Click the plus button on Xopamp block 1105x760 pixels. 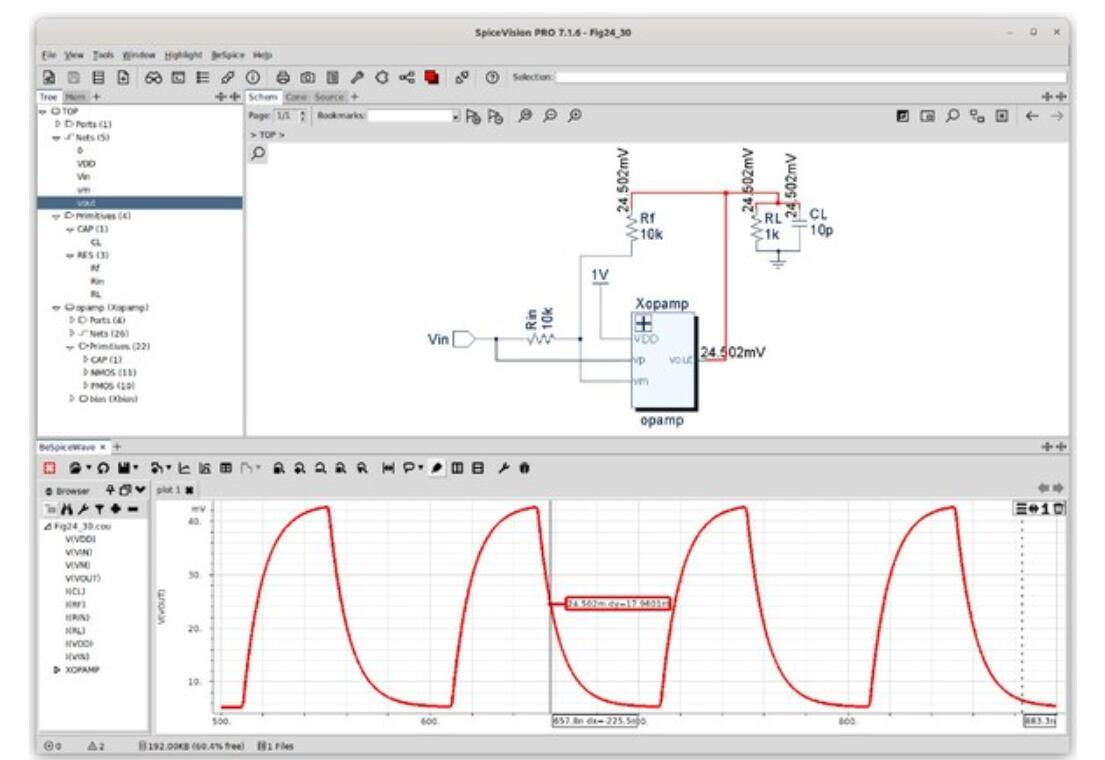tap(643, 323)
